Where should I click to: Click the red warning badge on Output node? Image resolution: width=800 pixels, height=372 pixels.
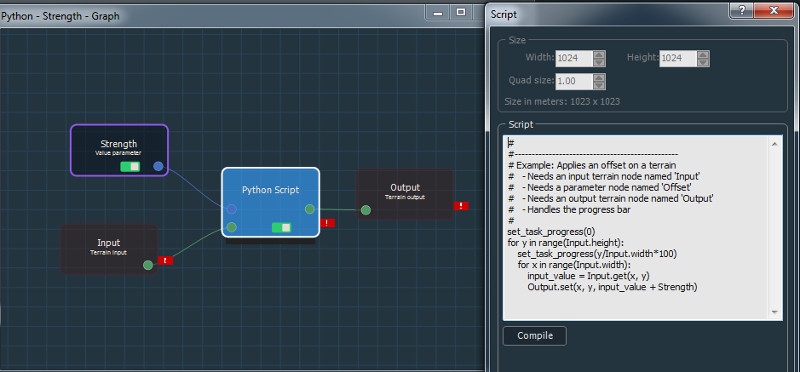click(x=461, y=206)
